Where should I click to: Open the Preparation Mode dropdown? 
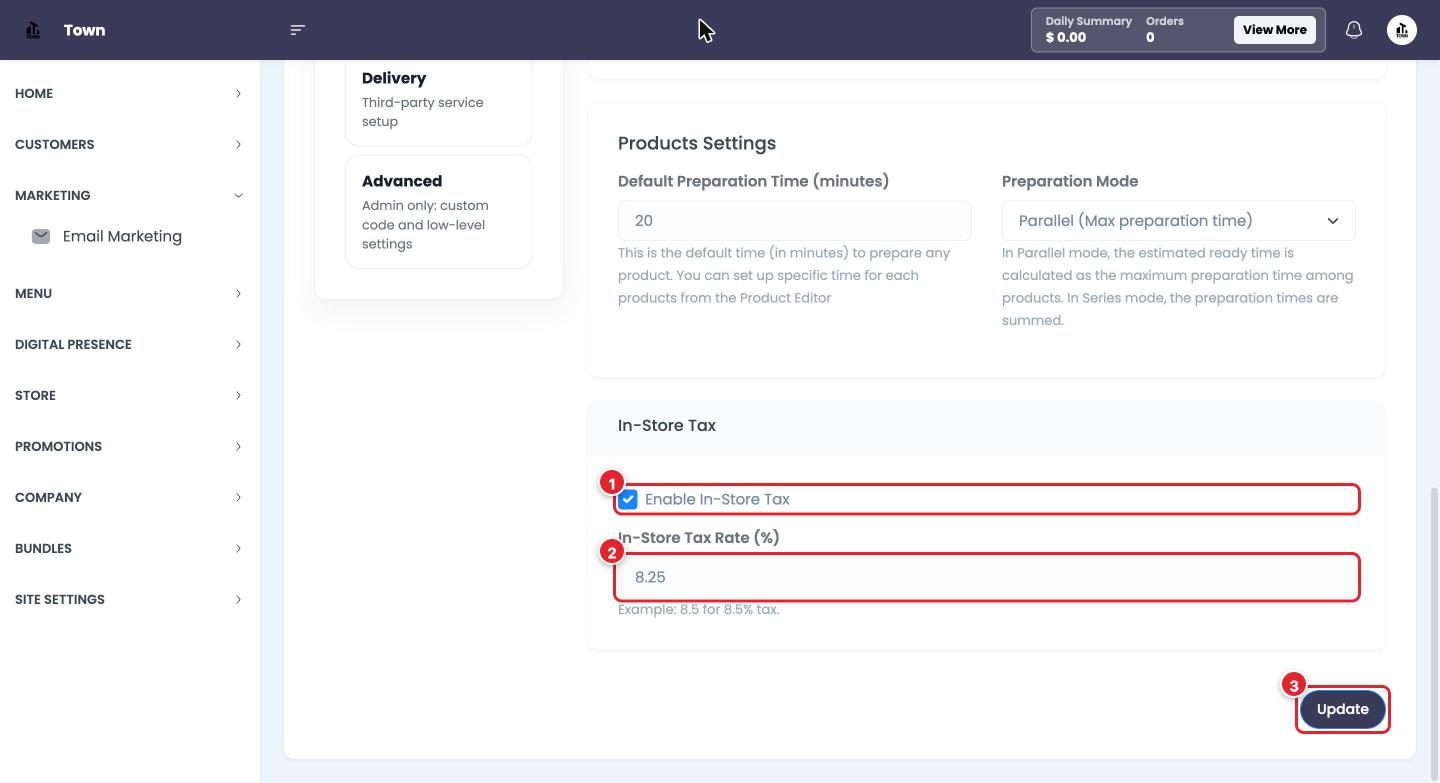pos(1178,221)
